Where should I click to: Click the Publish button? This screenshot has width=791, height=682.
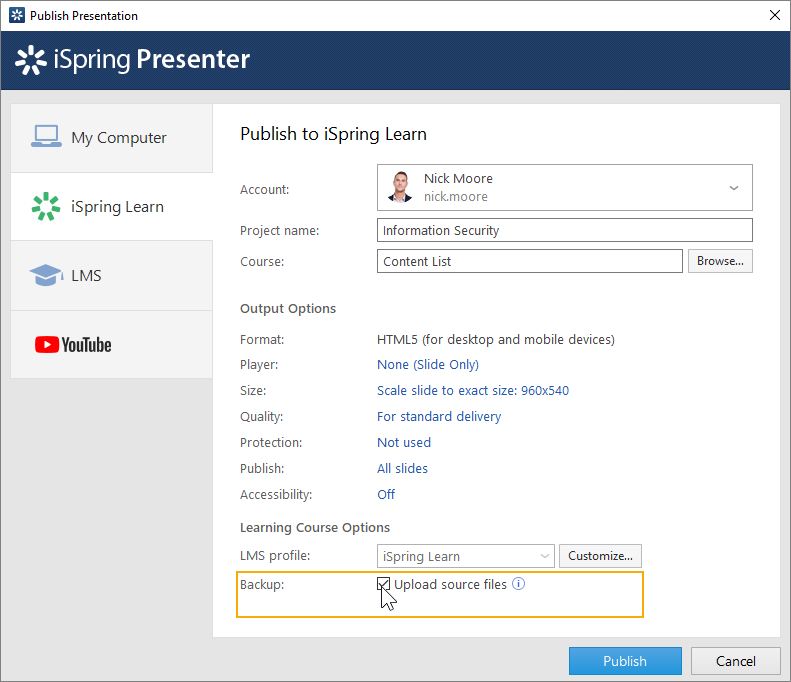[625, 661]
